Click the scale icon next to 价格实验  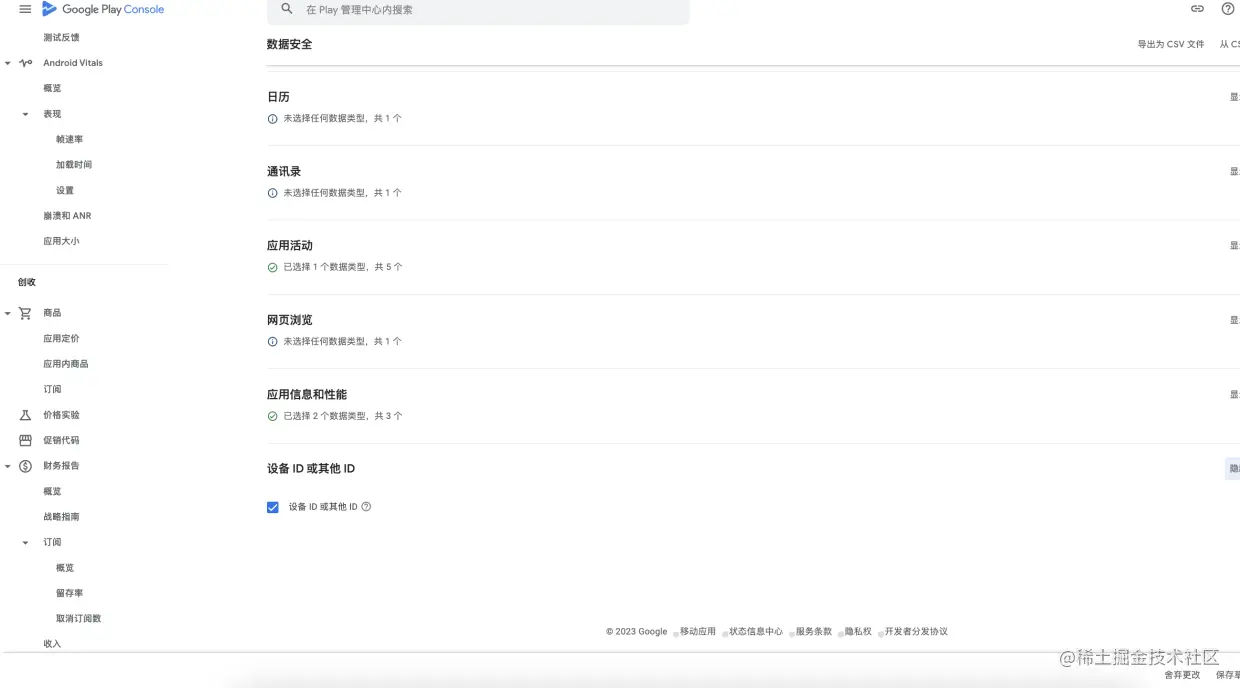click(x=24, y=414)
